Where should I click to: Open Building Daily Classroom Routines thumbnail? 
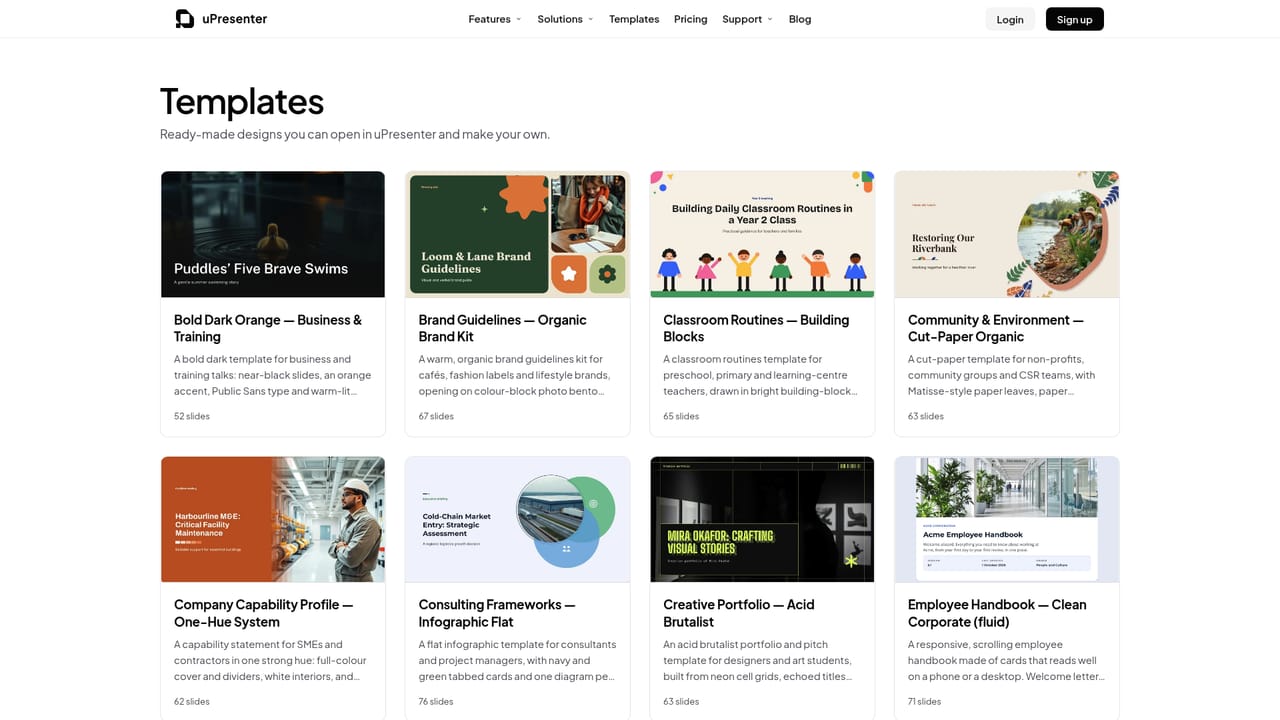coord(762,234)
